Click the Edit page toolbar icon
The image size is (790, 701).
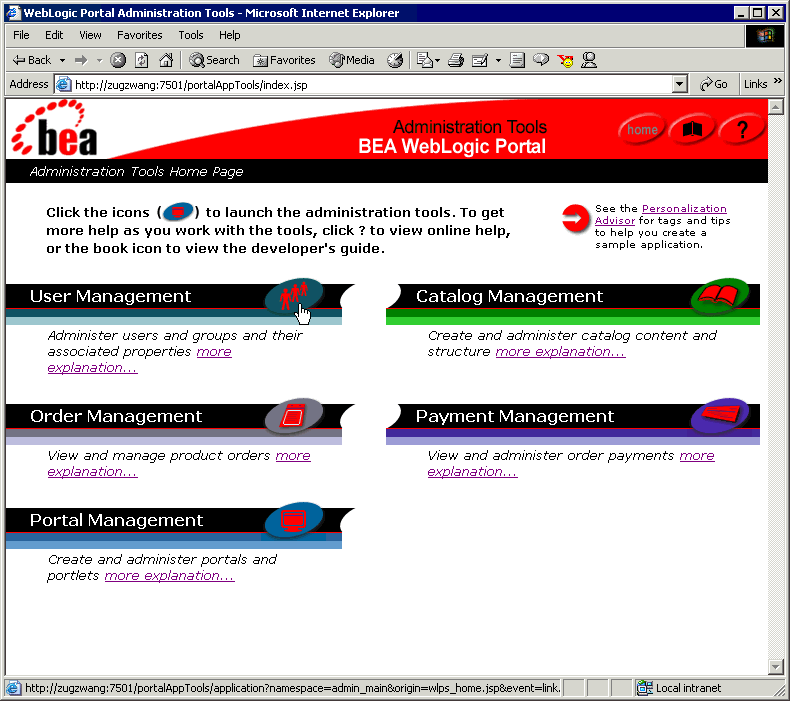480,60
